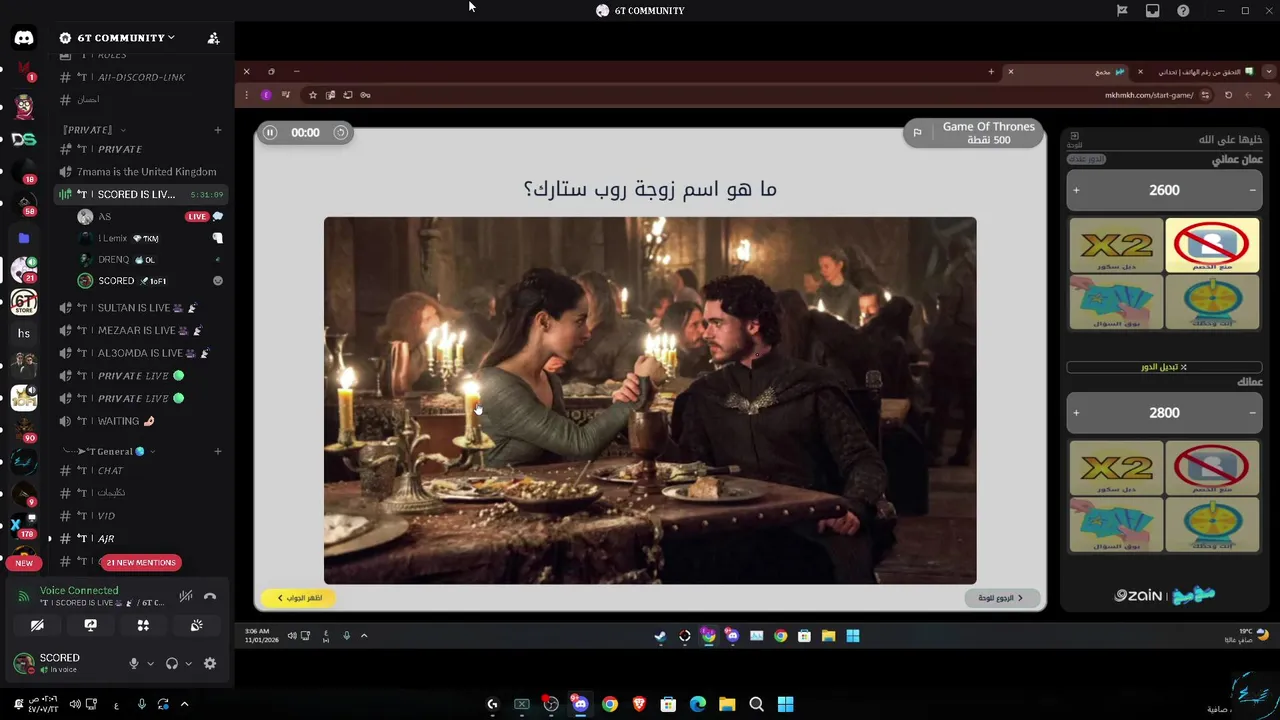Click the switch turn bar between teams

(x=1164, y=367)
